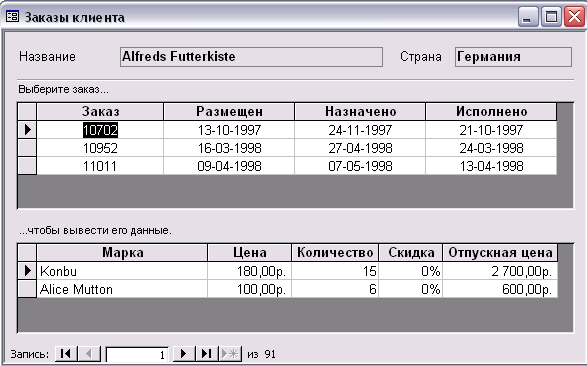Select row selector for Alice Mutton
This screenshot has width=587, height=366.
(x=27, y=289)
